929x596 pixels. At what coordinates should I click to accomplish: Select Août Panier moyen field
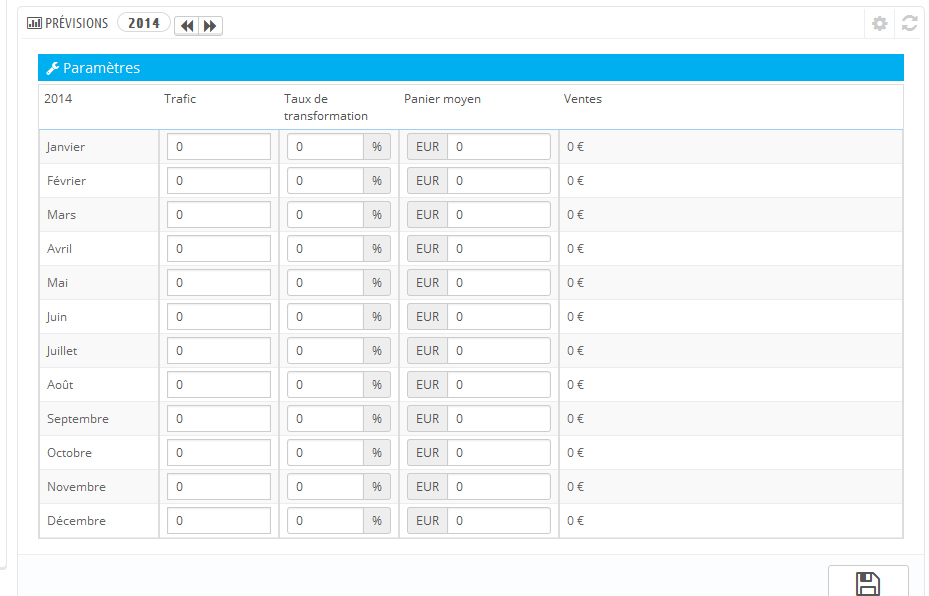click(499, 384)
